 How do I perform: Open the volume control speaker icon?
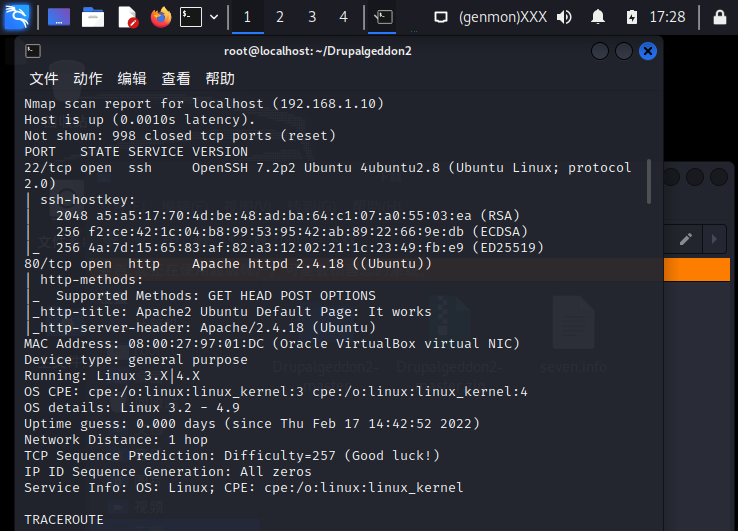(x=564, y=17)
